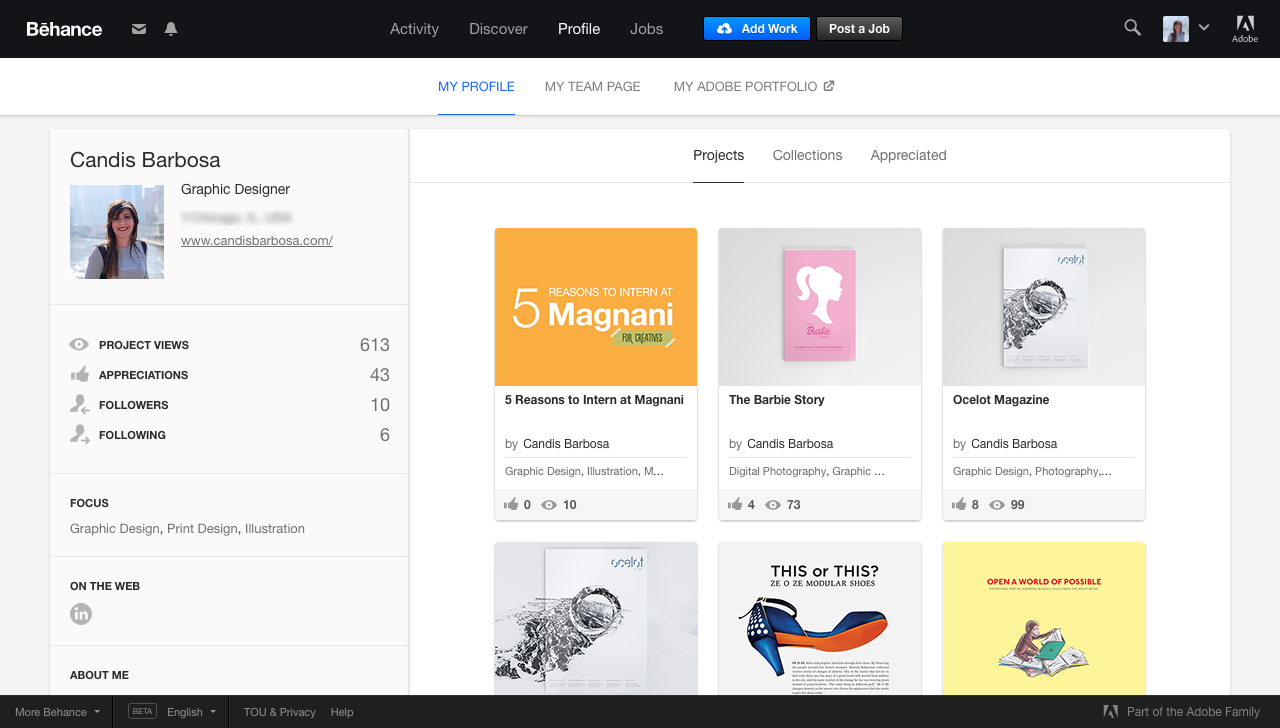Open The Barbie Story cover thumbnail

820,307
